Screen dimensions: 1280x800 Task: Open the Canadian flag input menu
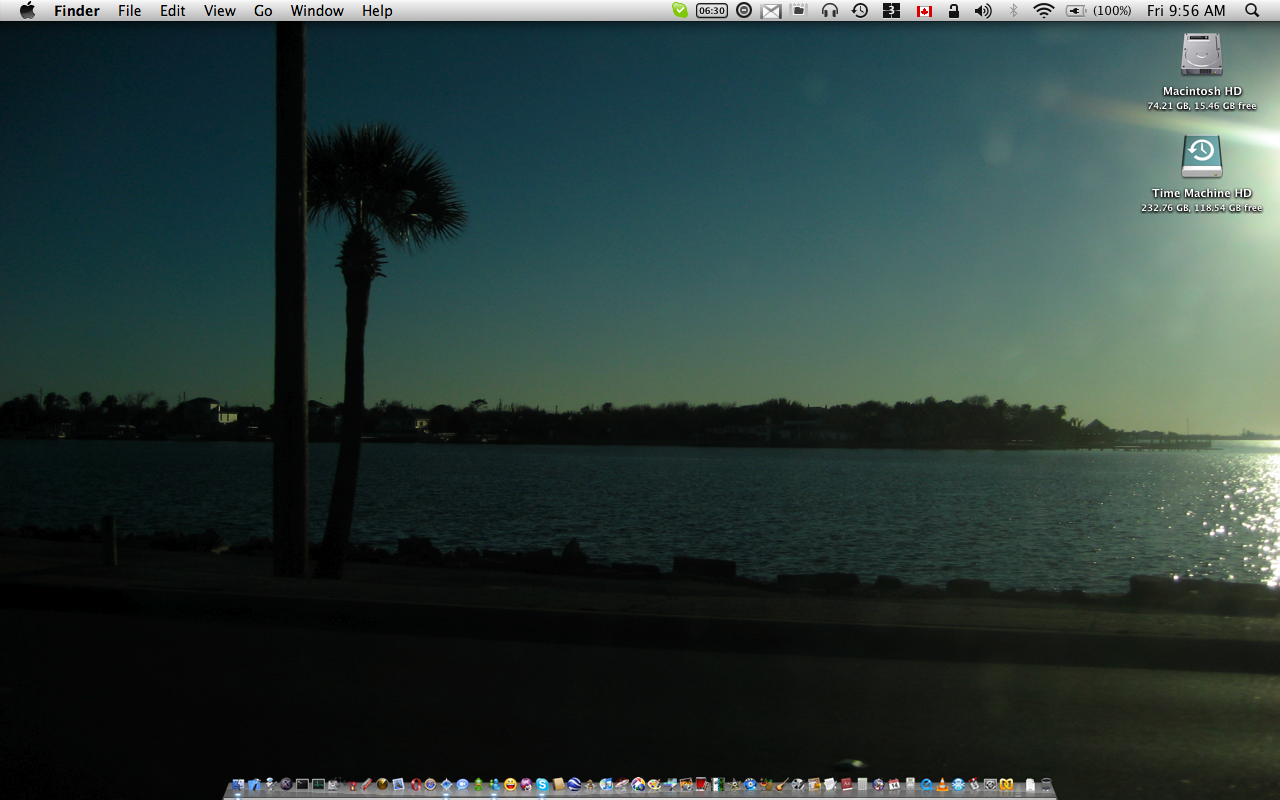924,10
